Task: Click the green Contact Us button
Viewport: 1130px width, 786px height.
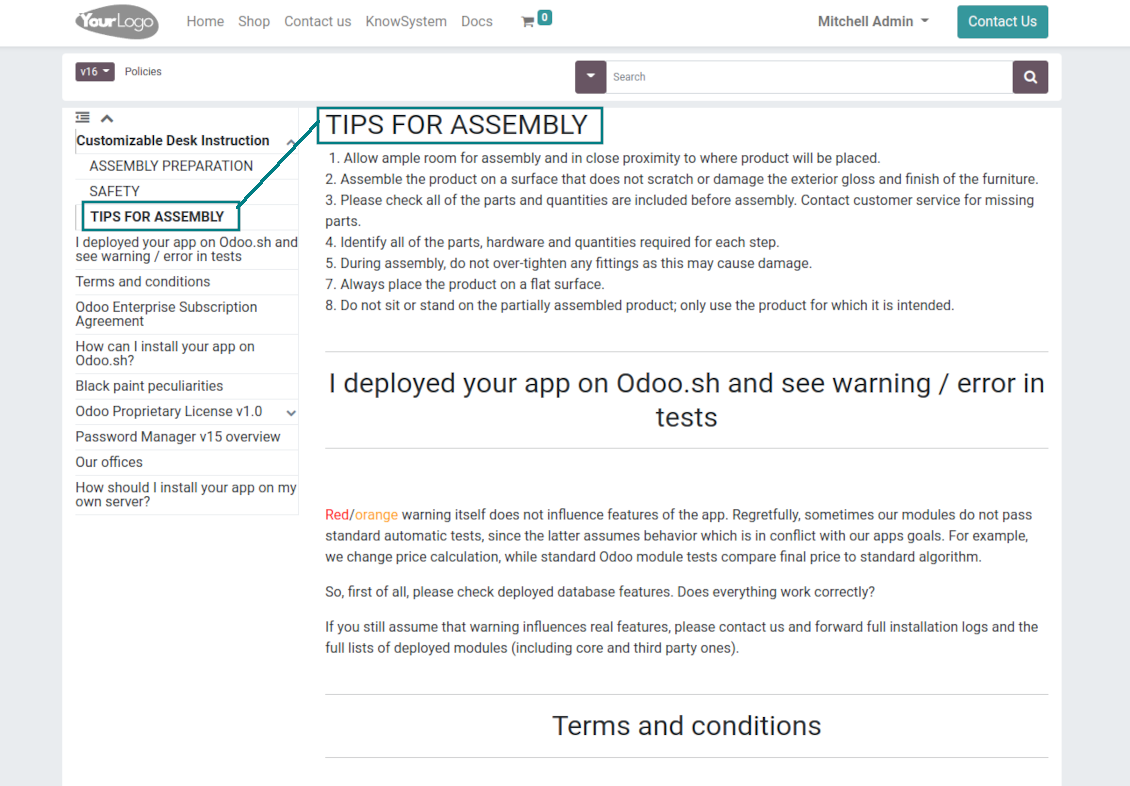Action: coord(1002,22)
